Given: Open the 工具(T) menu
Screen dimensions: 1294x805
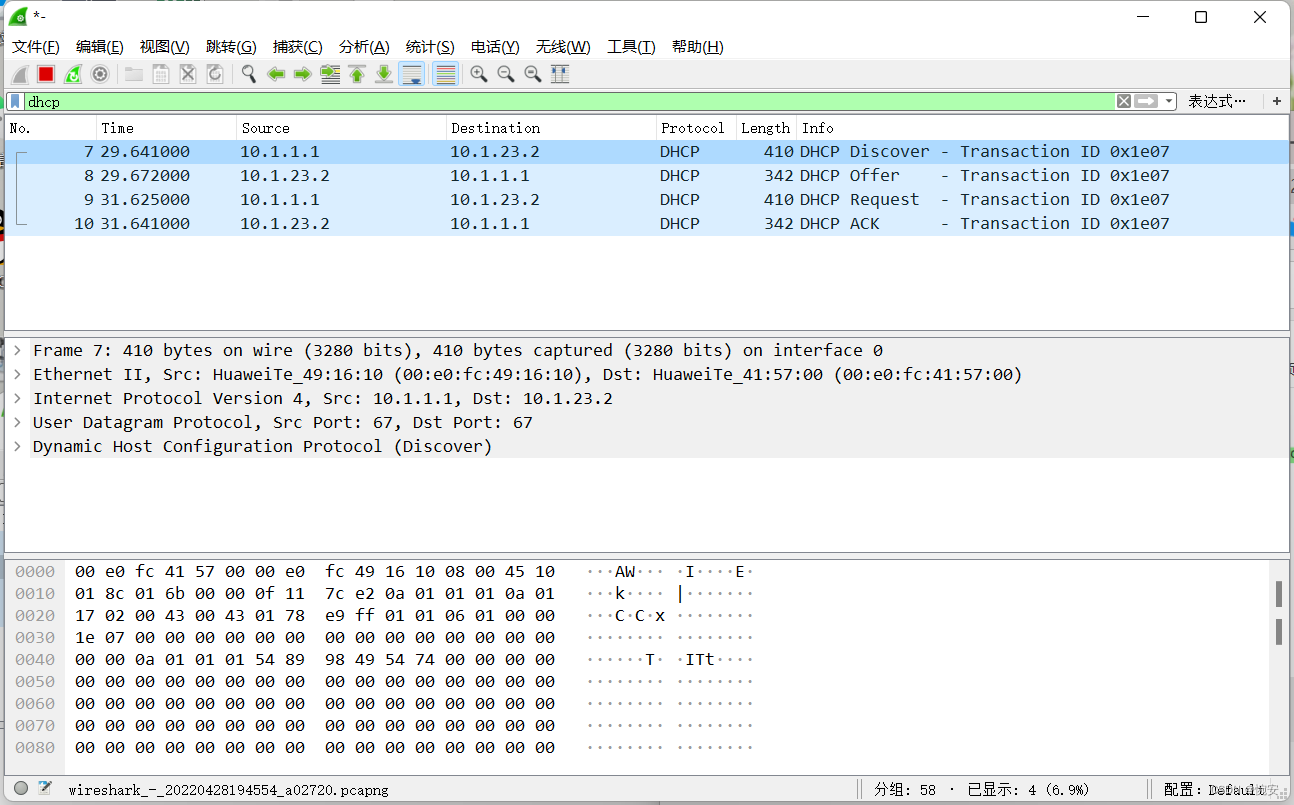Looking at the screenshot, I should (x=631, y=47).
